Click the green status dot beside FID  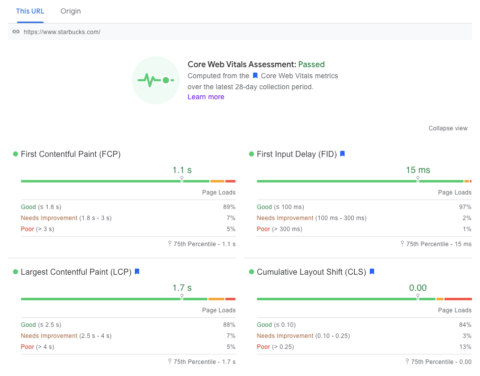[251, 154]
